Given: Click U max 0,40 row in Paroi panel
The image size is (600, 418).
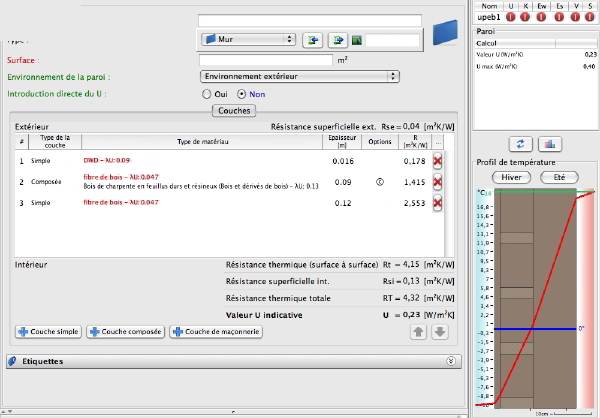Looking at the screenshot, I should [536, 67].
